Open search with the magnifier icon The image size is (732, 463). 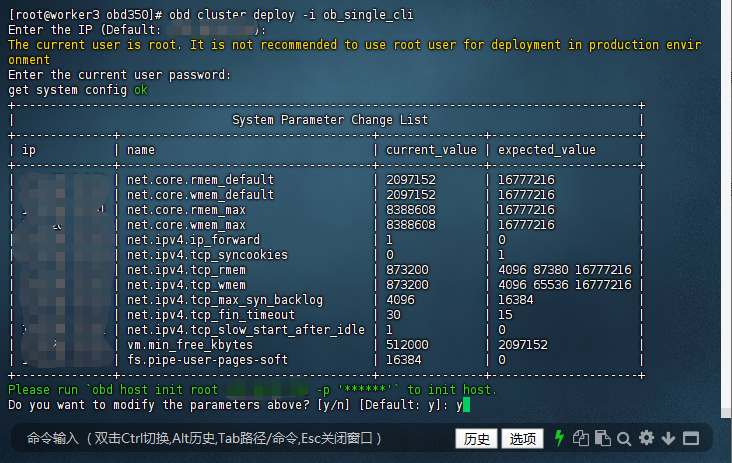tap(624, 438)
